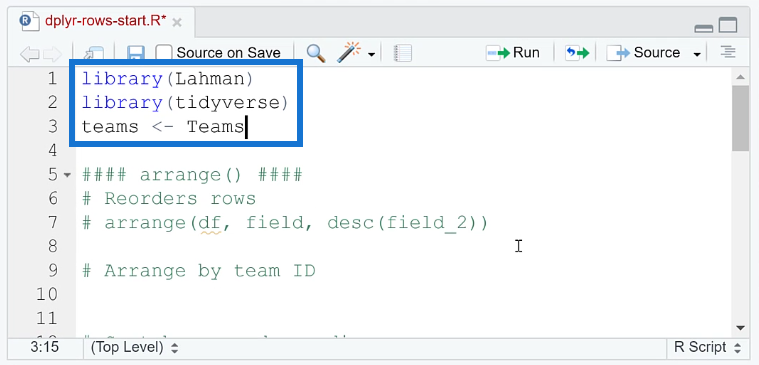Compile report notebook icon
Screen dimensions: 759x365
point(402,53)
